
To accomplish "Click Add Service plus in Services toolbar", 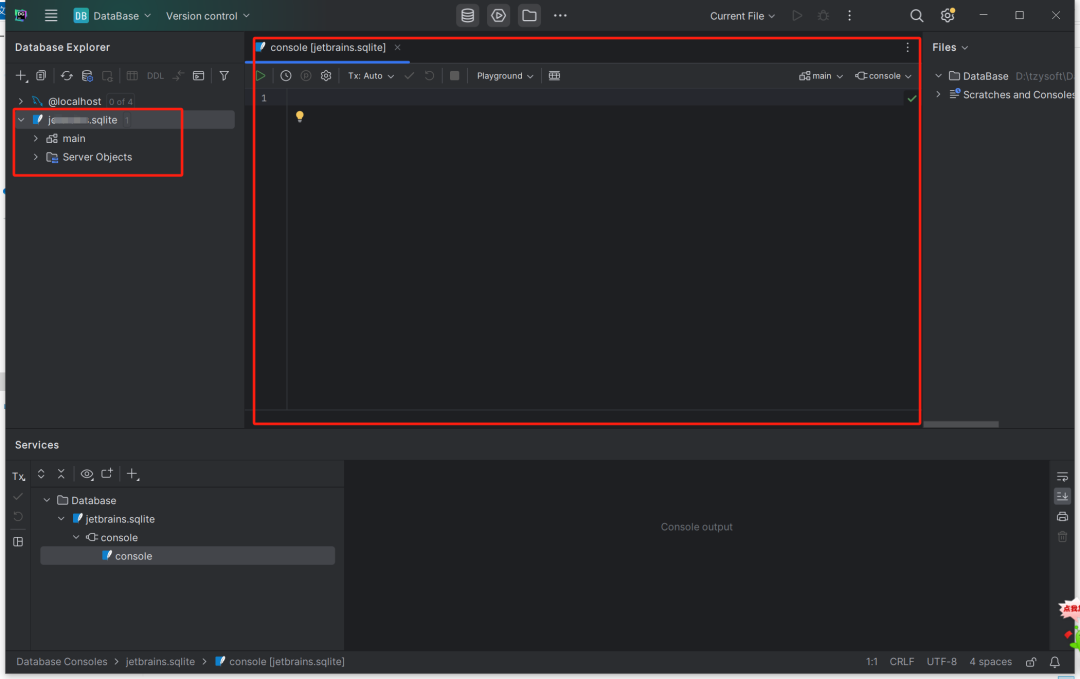I will coord(132,474).
